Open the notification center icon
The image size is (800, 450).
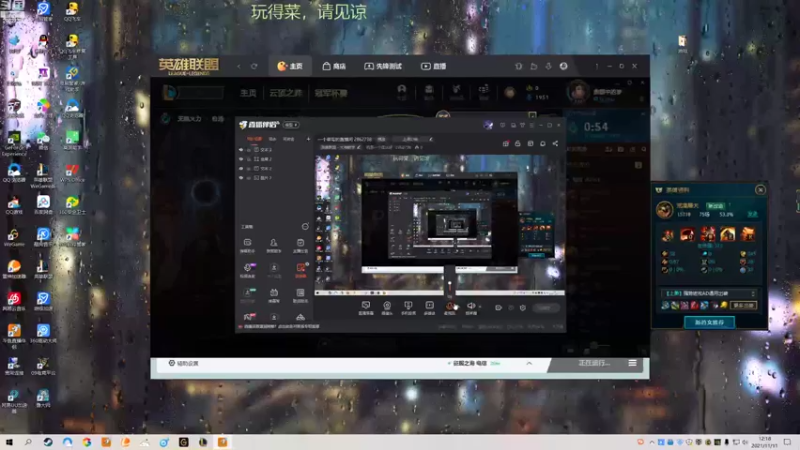(x=787, y=442)
